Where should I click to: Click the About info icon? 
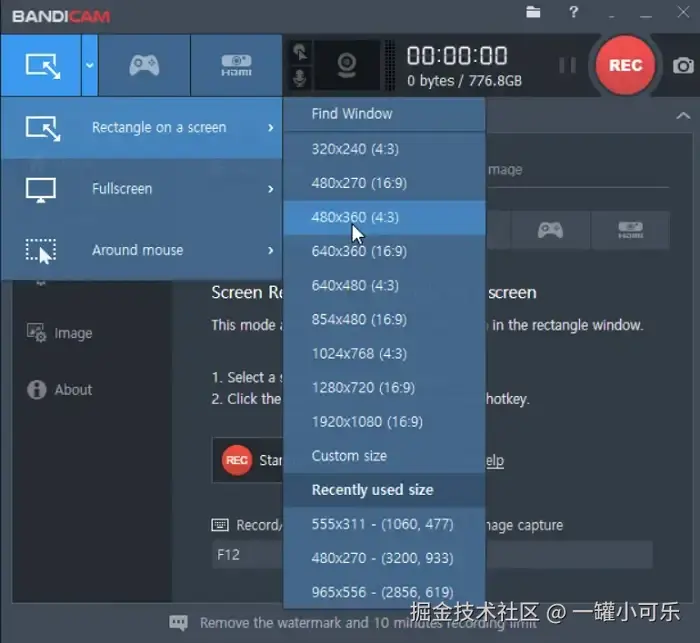tap(36, 389)
